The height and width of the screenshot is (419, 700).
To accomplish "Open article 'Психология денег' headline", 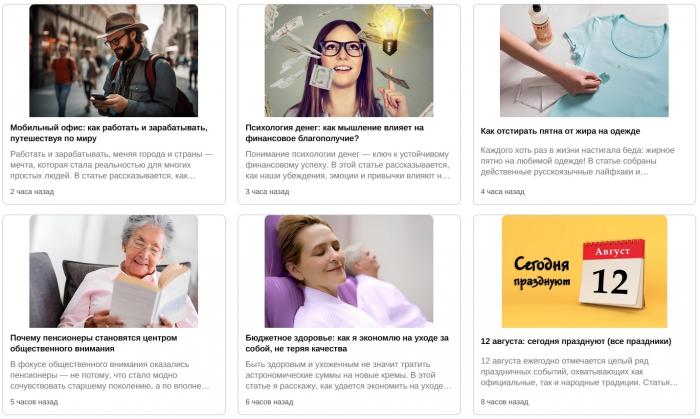I will point(334,133).
